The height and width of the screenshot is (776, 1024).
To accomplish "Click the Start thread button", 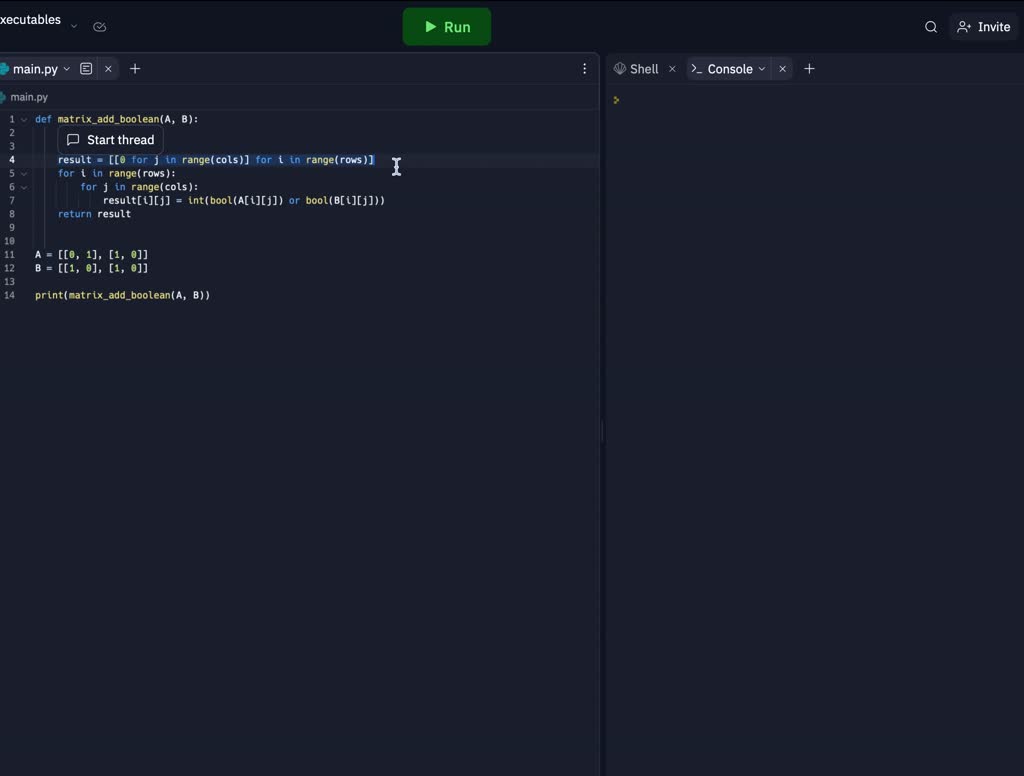I will 110,140.
